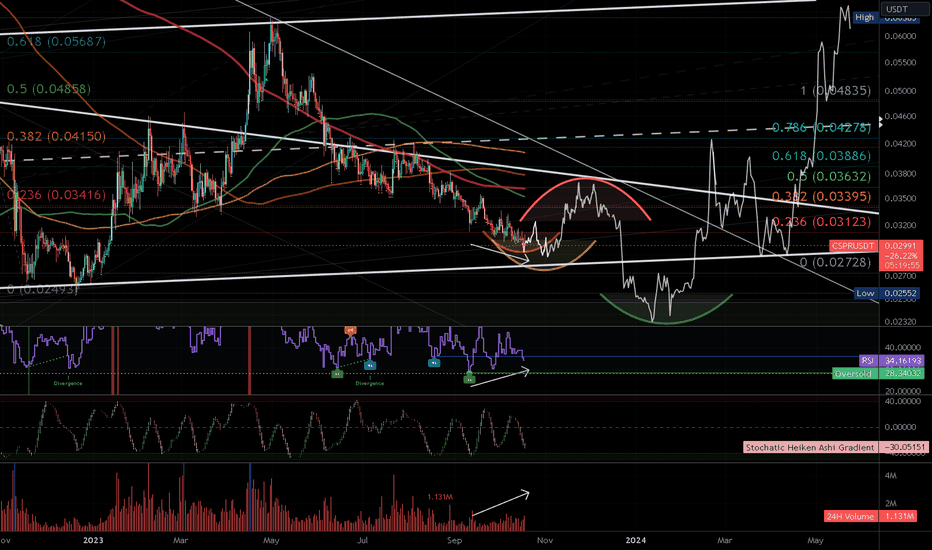Image resolution: width=932 pixels, height=550 pixels.
Task: Select Fibonacci level 0 (0.02493)
Action: tap(43, 289)
